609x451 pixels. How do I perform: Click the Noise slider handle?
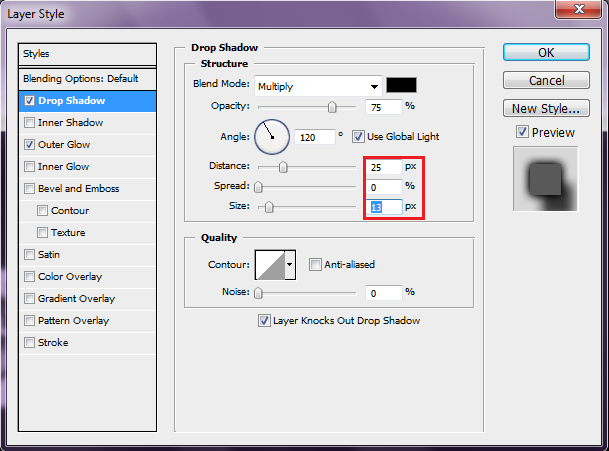[x=258, y=293]
